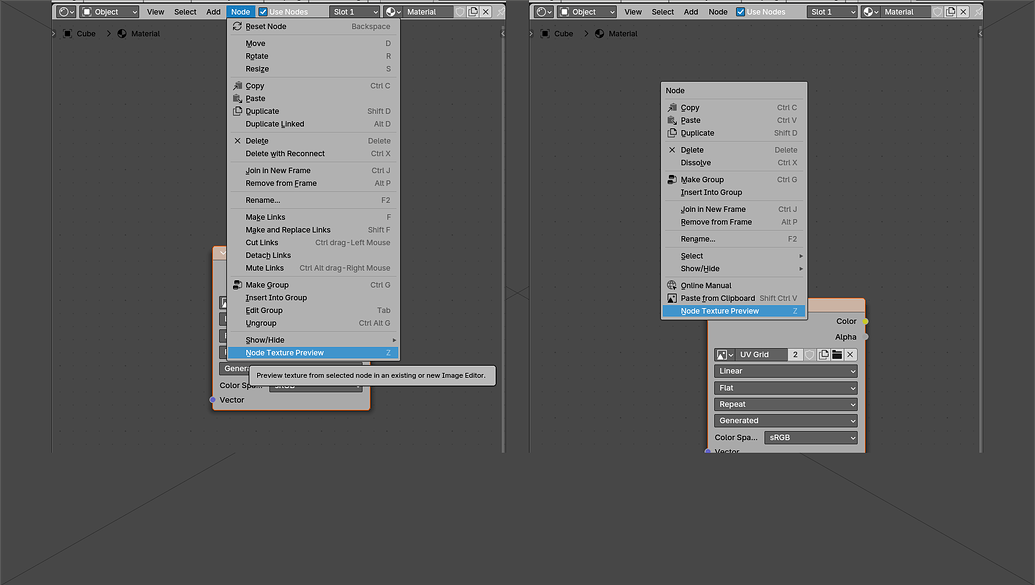Click Vector input socket on left node
The height and width of the screenshot is (585, 1035).
[x=213, y=400]
